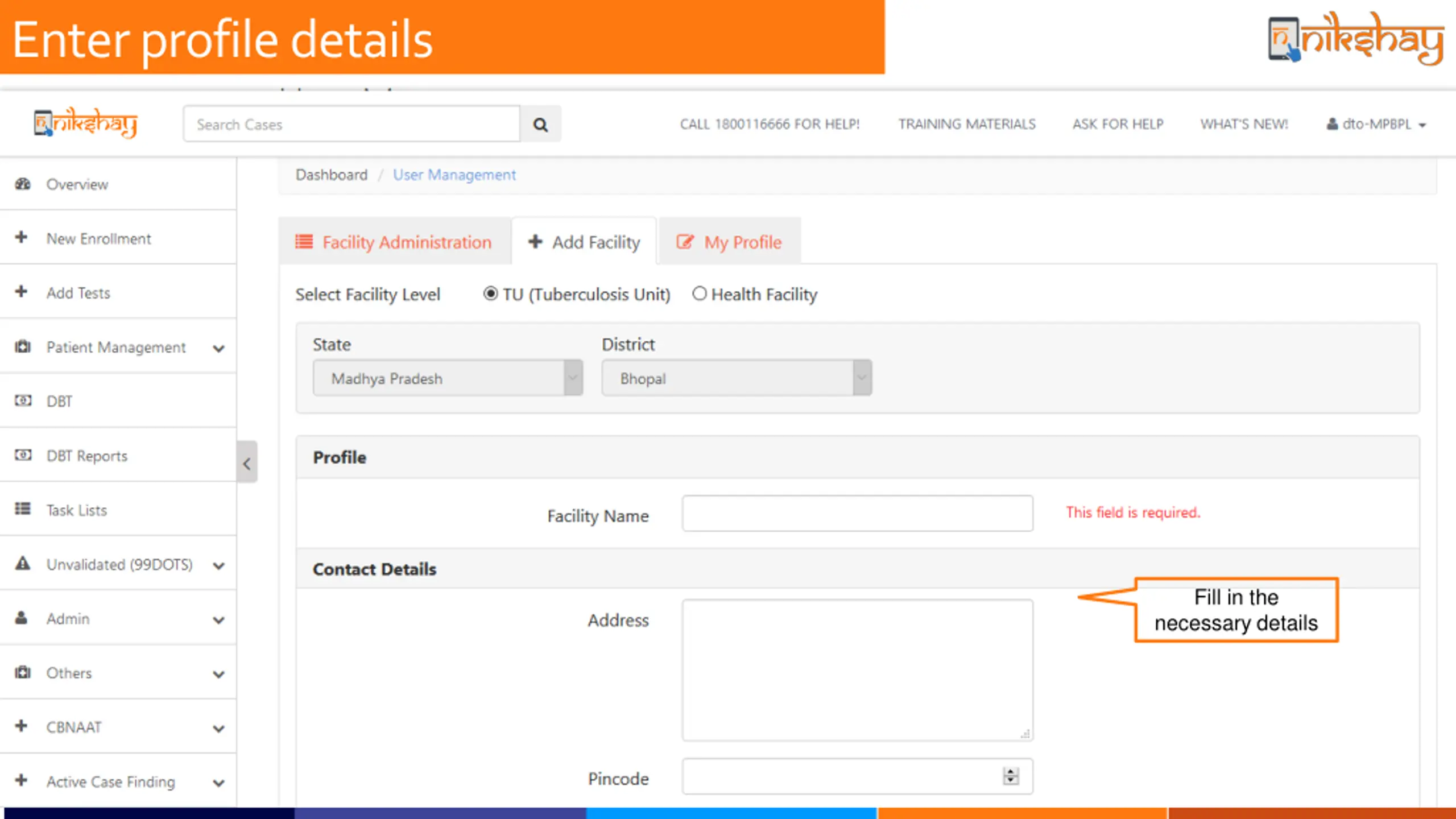Image resolution: width=1456 pixels, height=819 pixels.
Task: Click the Unvalidated warning triangle icon
Action: (23, 564)
